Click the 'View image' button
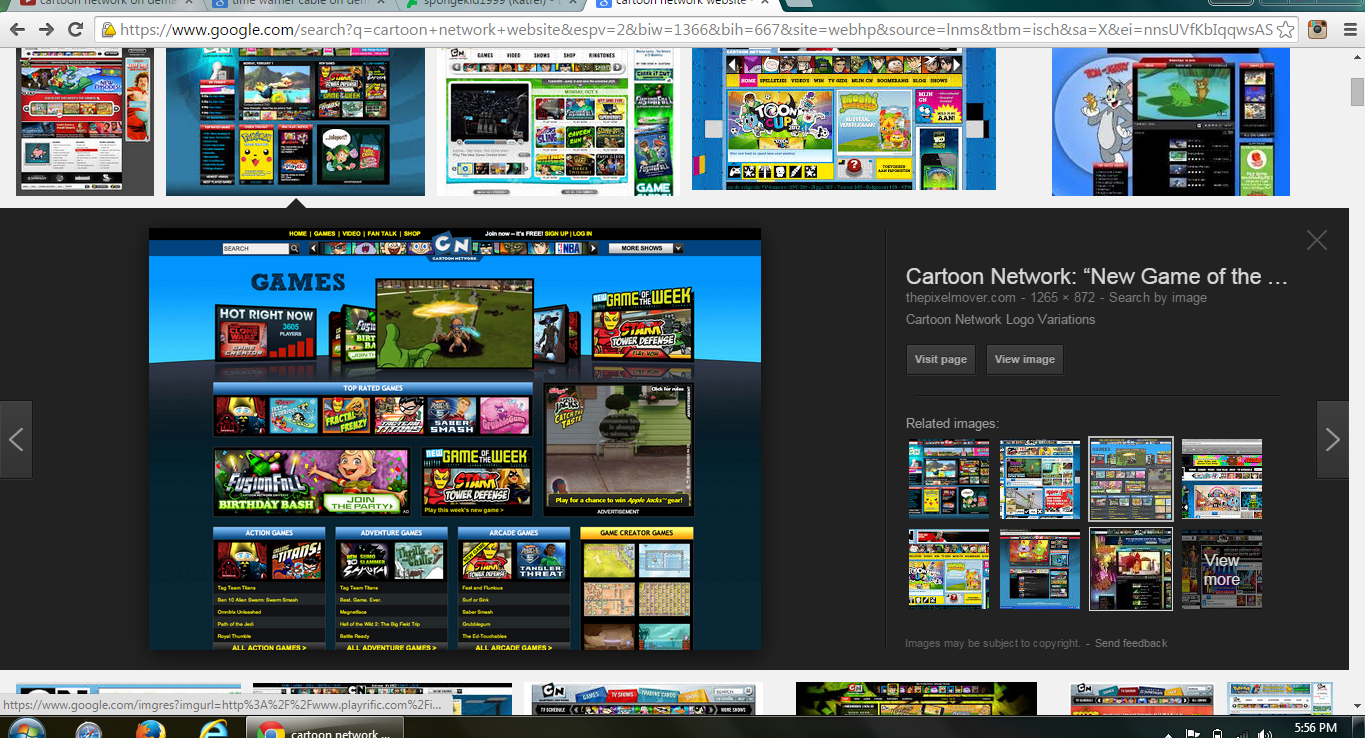Screen dimensions: 1365x738 (1024, 359)
